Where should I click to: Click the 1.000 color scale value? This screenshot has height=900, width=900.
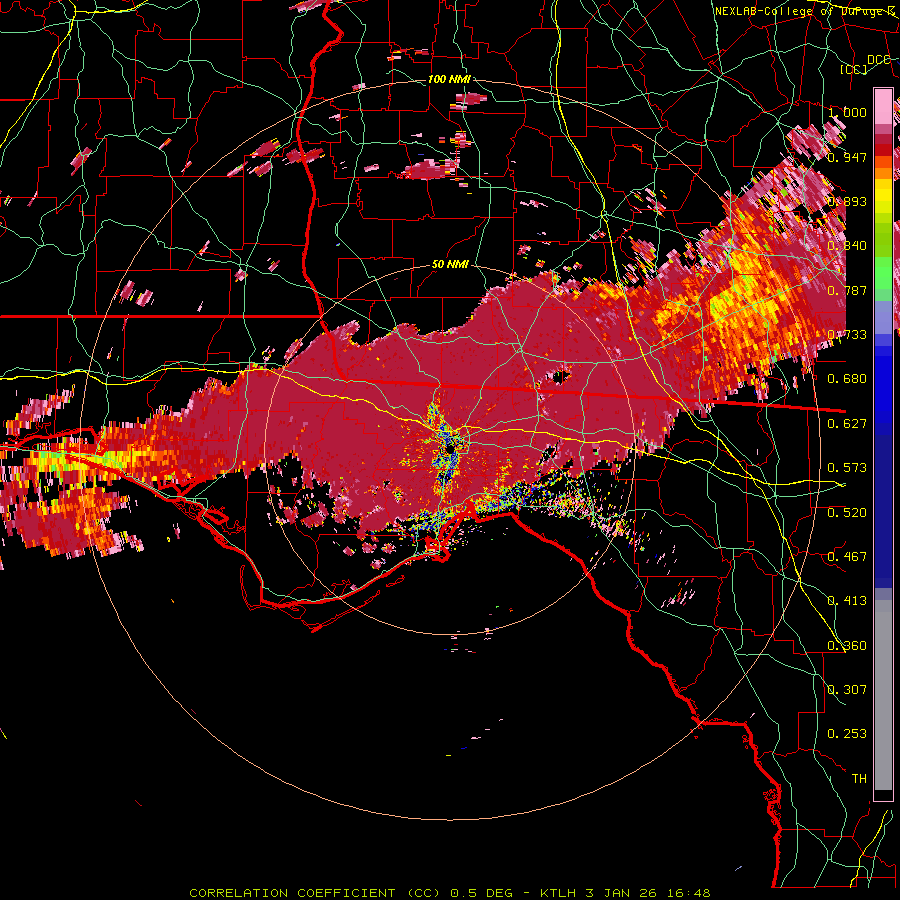pyautogui.click(x=847, y=112)
